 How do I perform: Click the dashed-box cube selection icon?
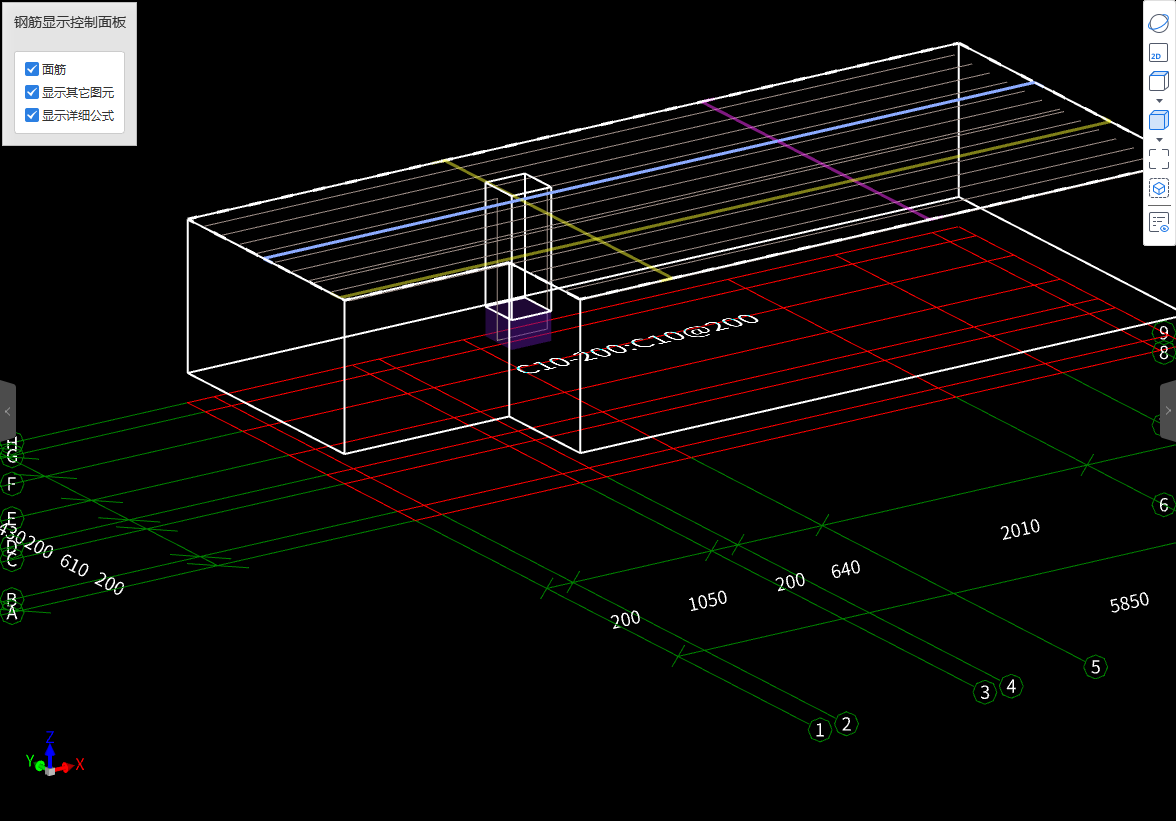tap(1159, 188)
